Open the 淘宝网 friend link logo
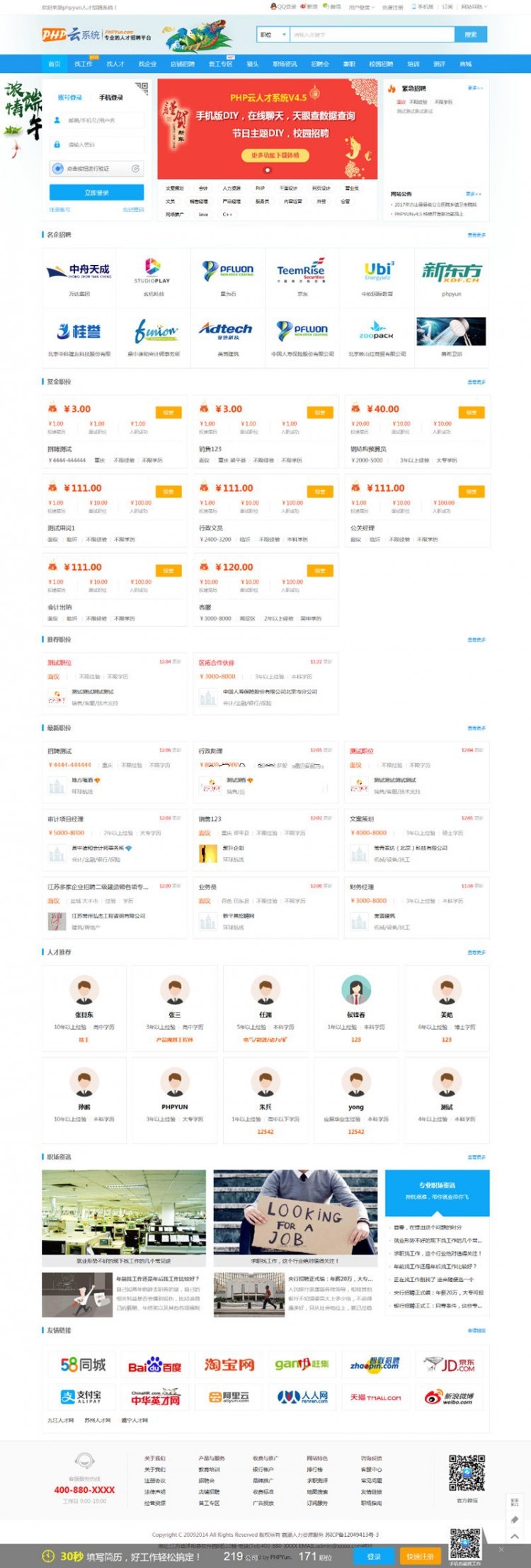 tap(229, 1365)
